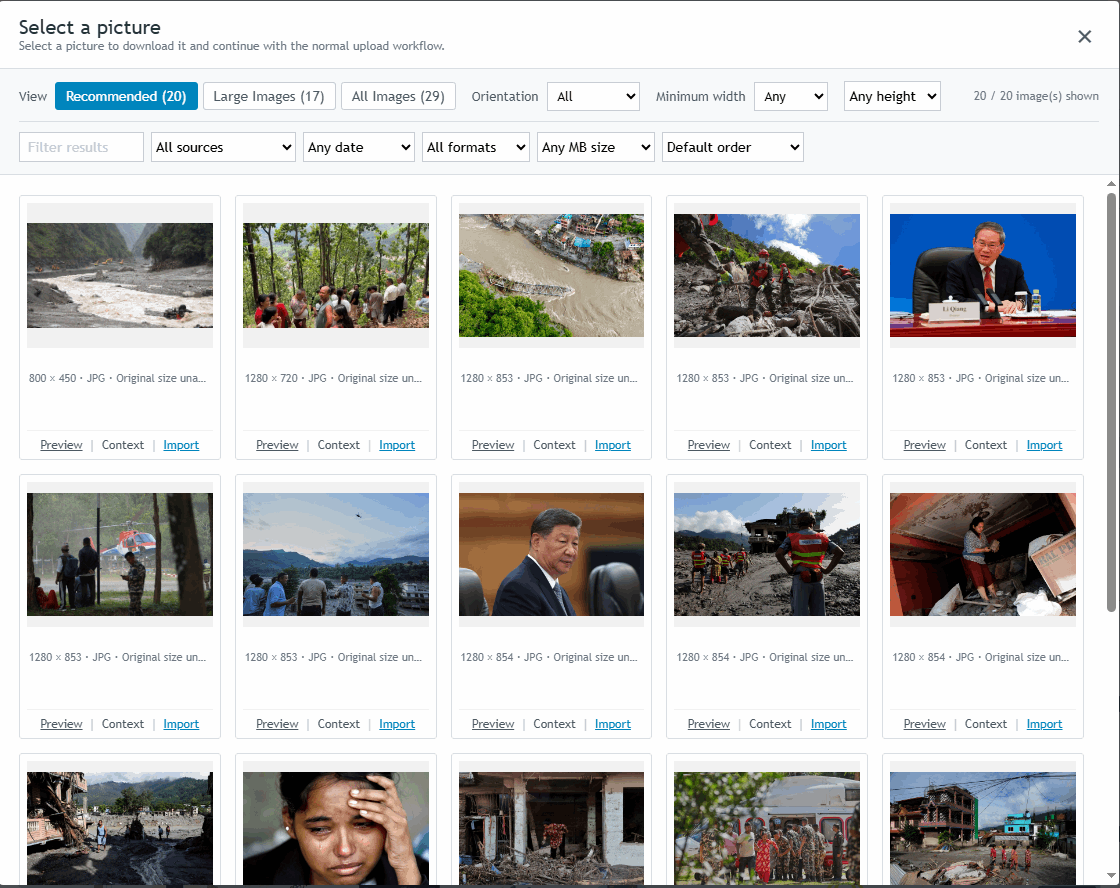Select thumbnail of damaged buildings with blue house
Viewport: 1120px width, 888px height.
(983, 829)
